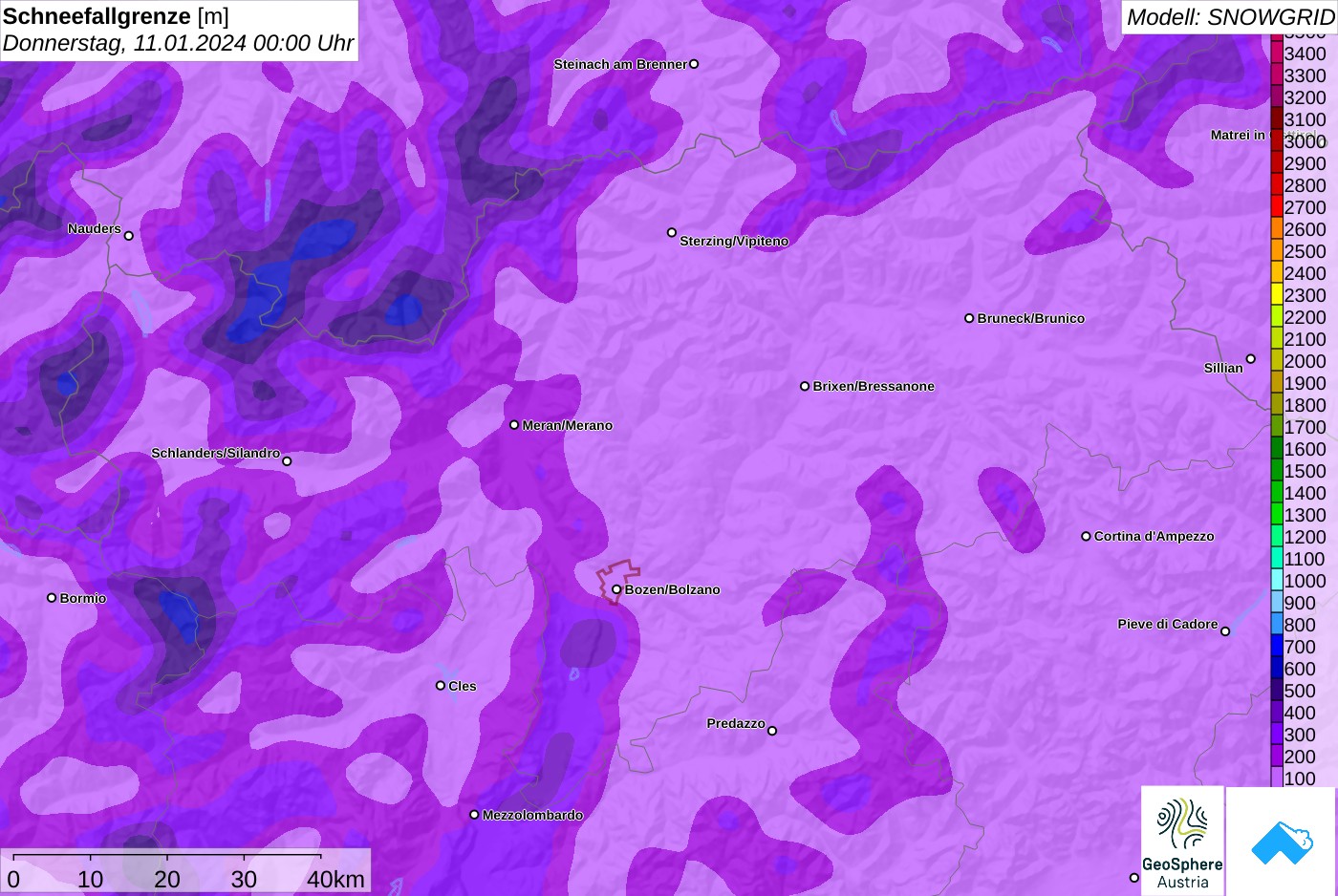The image size is (1338, 896).
Task: Click the legend value "1200"
Action: [1306, 537]
